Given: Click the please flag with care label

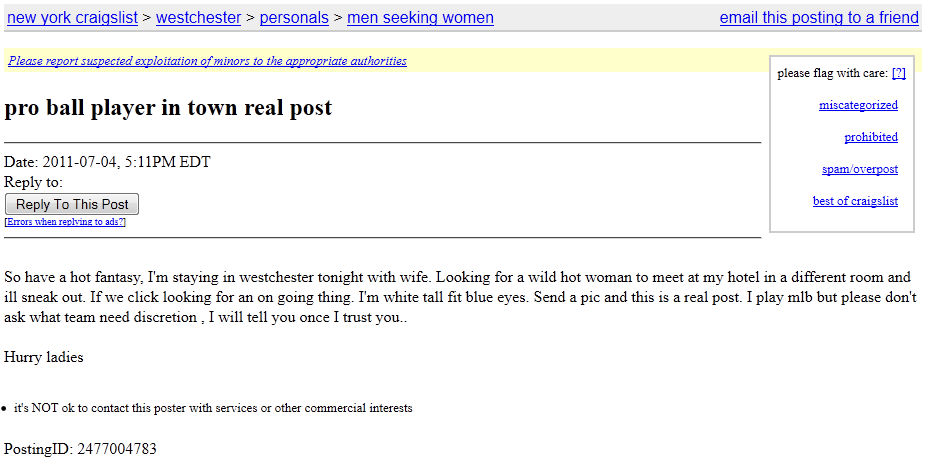Looking at the screenshot, I should pos(832,73).
